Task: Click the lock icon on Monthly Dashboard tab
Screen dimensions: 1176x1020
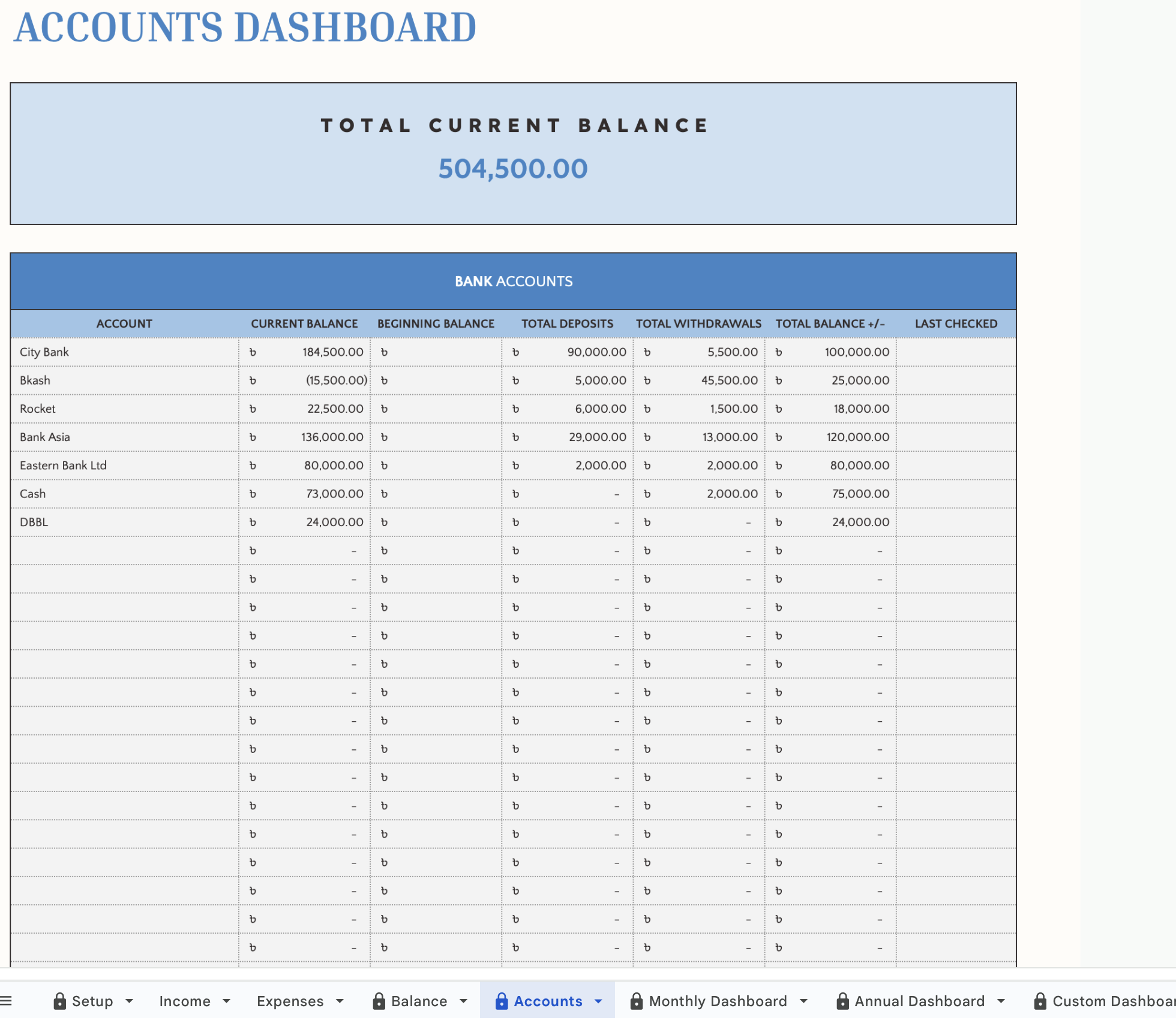Action: pos(637,1001)
